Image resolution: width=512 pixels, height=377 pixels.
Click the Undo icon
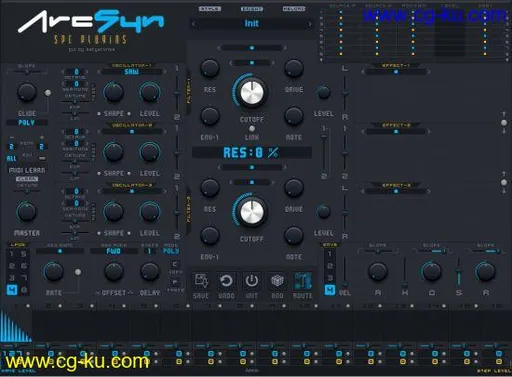point(226,281)
